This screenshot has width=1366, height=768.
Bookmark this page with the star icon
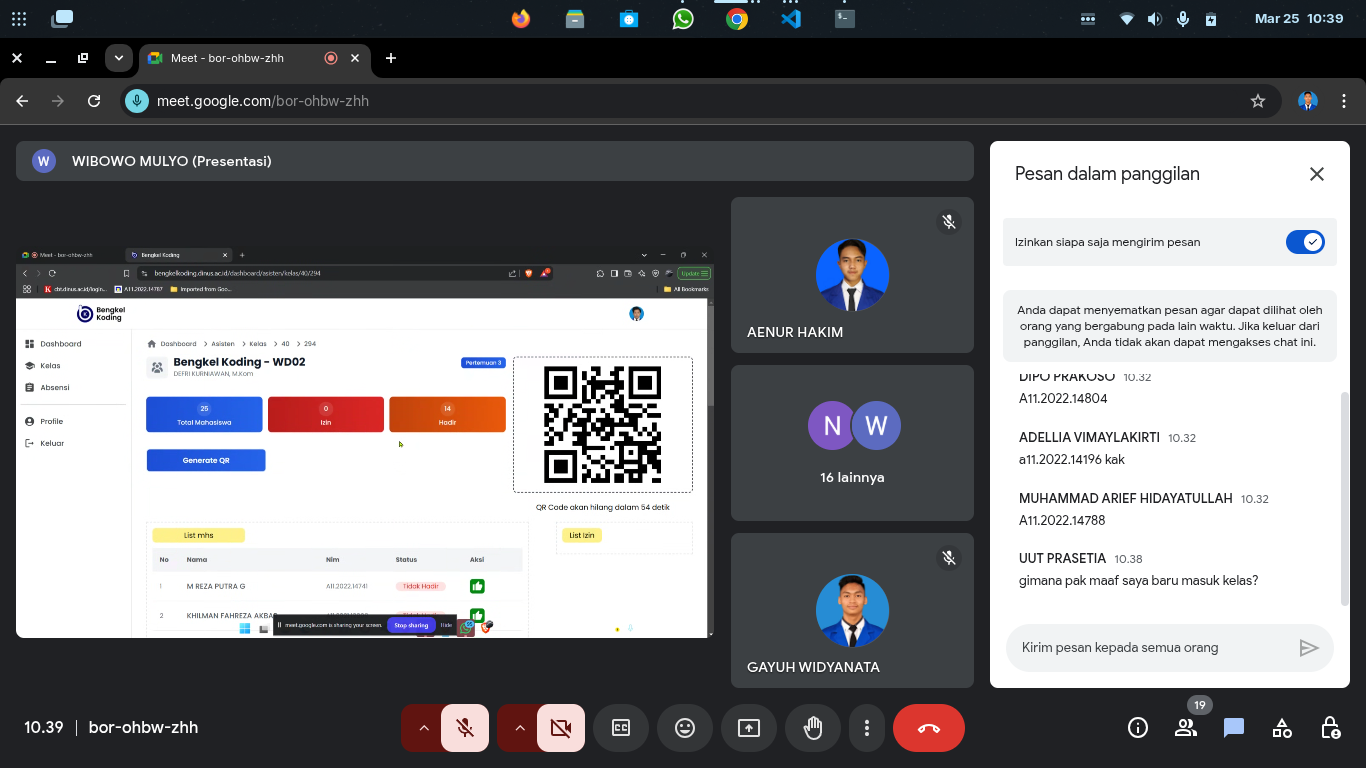pyautogui.click(x=1258, y=101)
